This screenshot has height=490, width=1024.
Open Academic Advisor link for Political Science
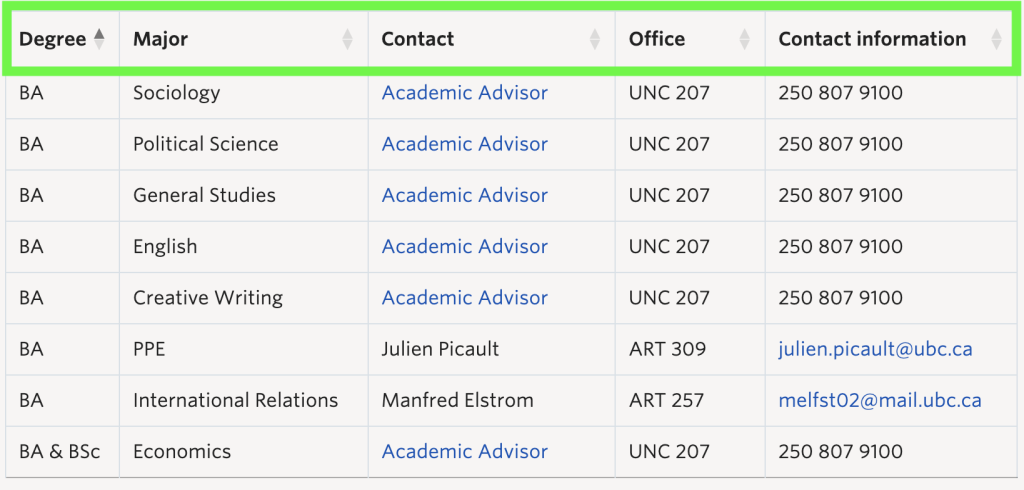[464, 144]
